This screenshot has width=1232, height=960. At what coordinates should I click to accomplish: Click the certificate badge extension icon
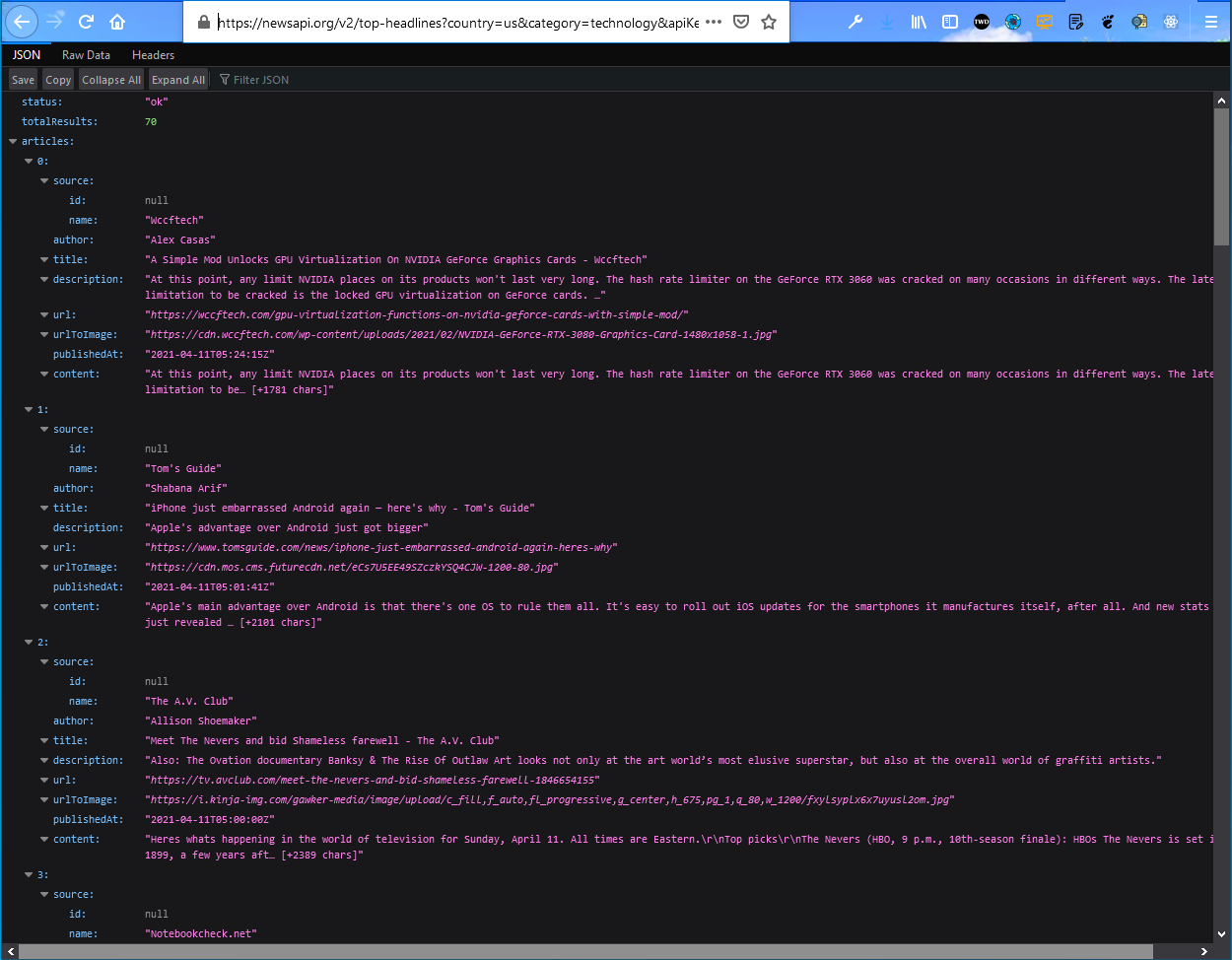[x=1139, y=22]
